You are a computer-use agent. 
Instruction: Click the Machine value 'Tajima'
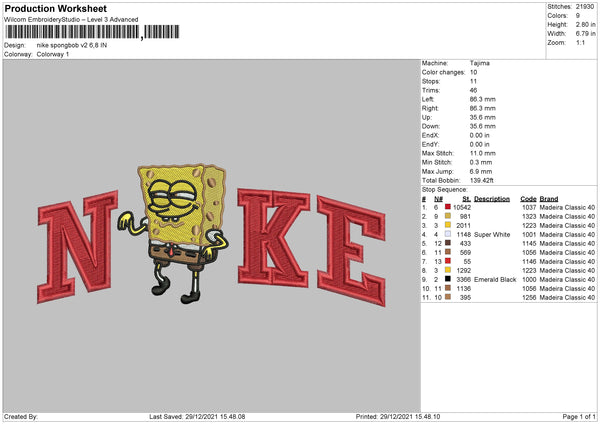tap(479, 63)
